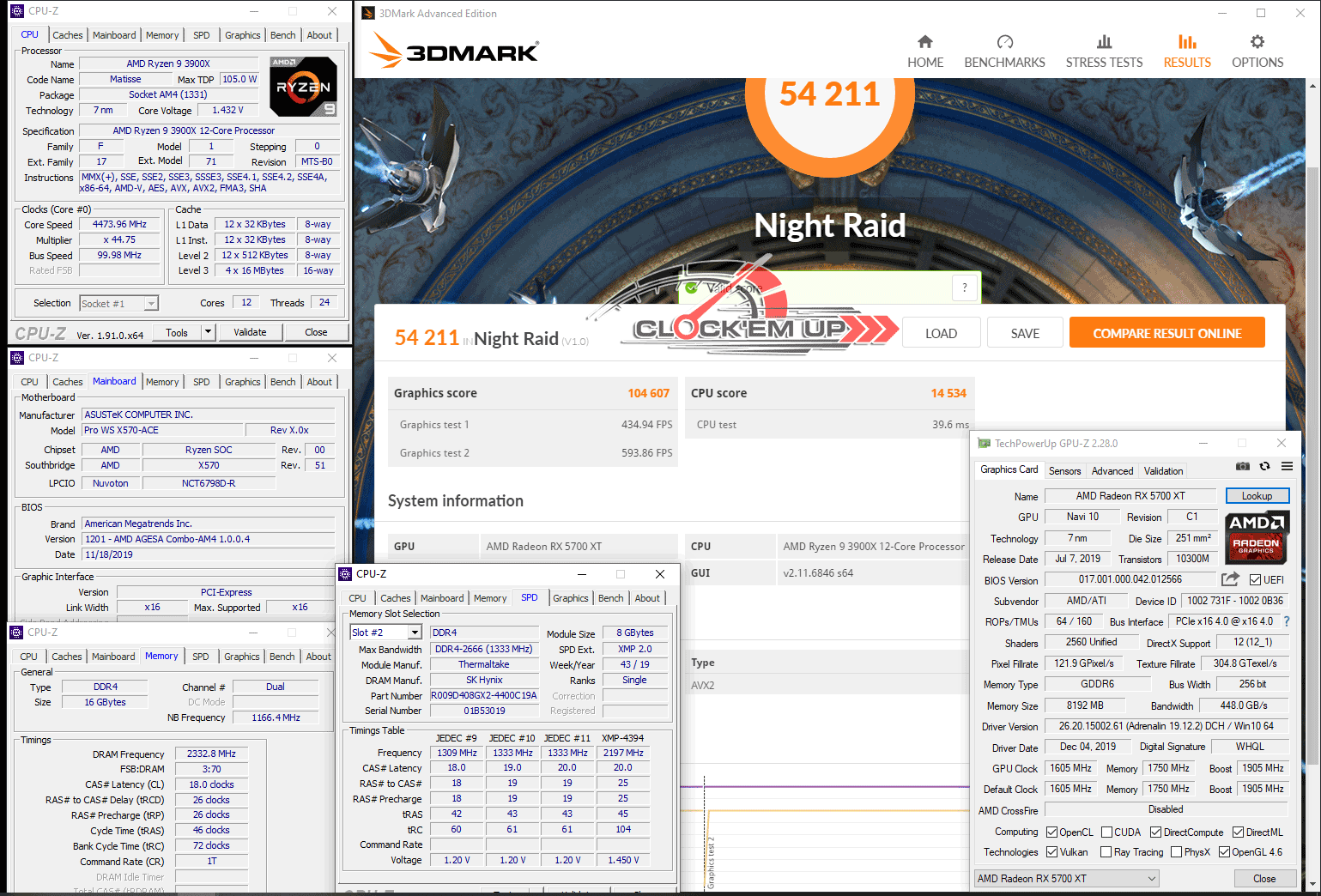Open the CPU-Z Tools dropdown arrow
The width and height of the screenshot is (1321, 896).
point(207,332)
